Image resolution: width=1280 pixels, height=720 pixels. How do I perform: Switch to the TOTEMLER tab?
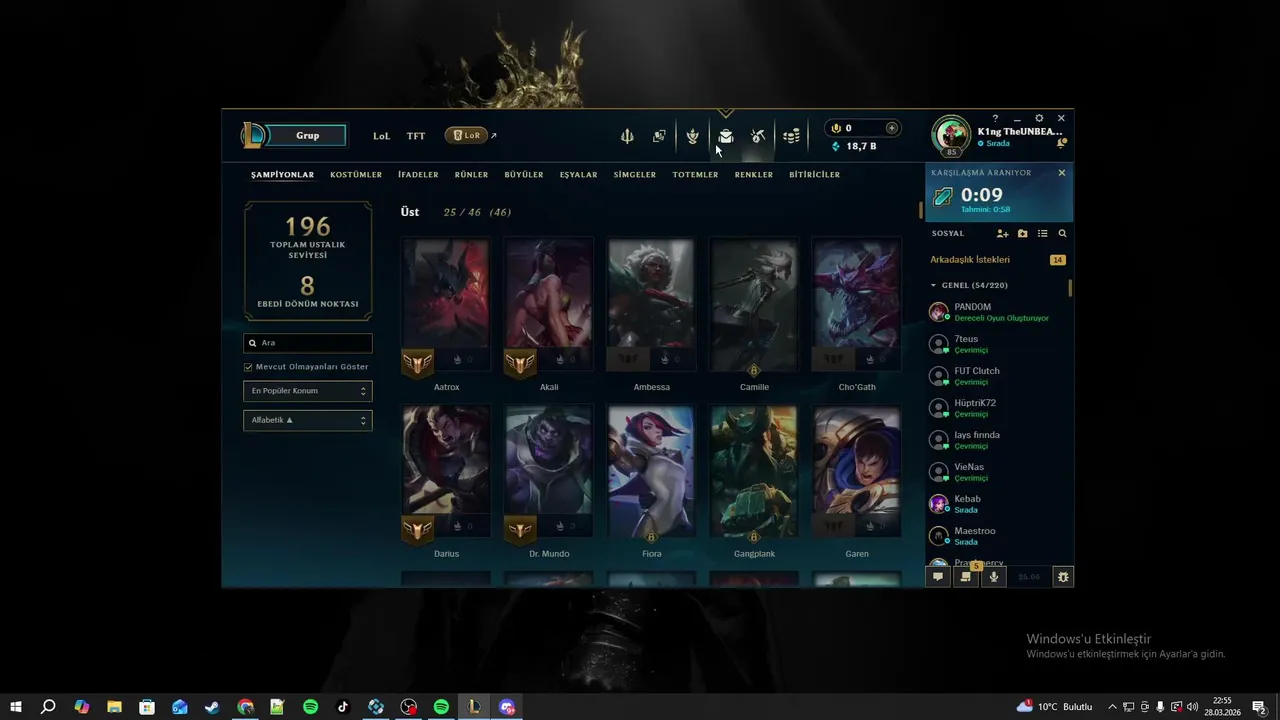tap(695, 175)
